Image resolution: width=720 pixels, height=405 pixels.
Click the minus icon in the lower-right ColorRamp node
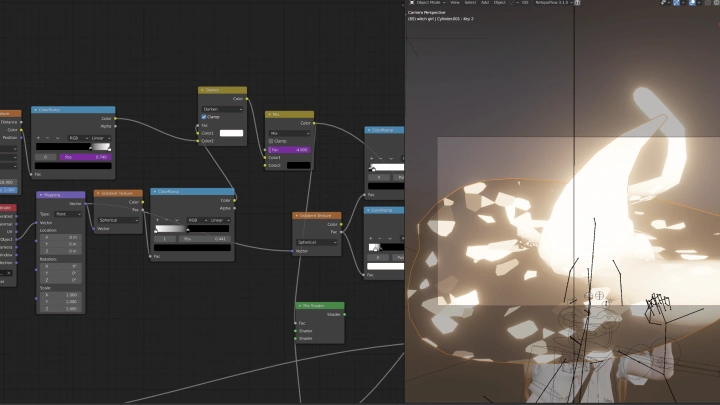[x=380, y=238]
